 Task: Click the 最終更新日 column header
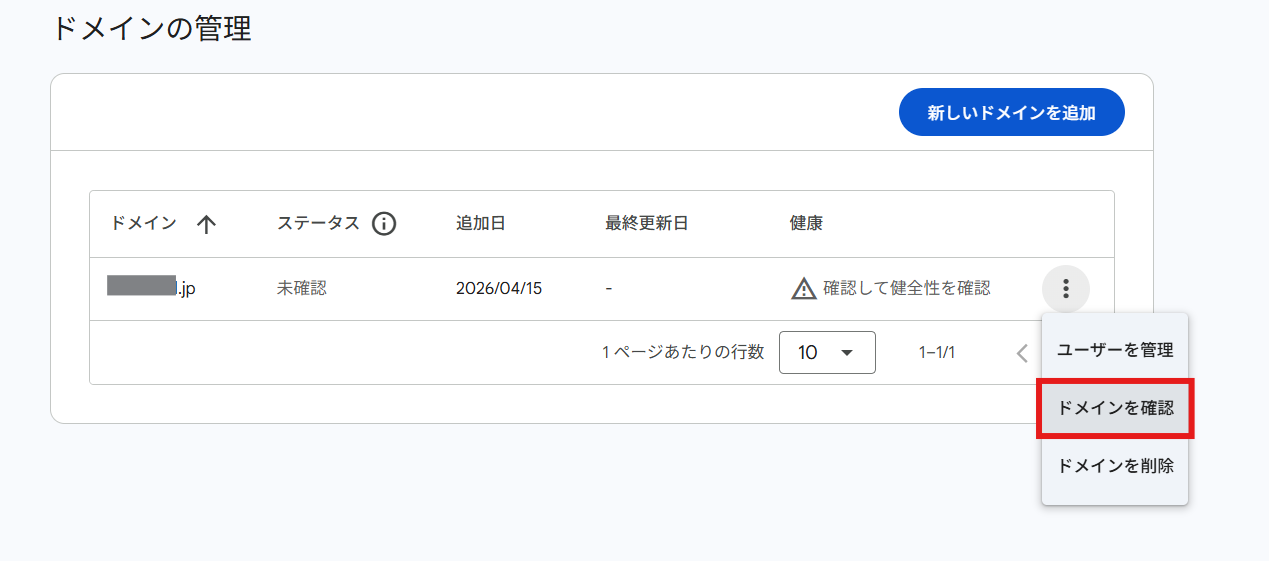646,223
